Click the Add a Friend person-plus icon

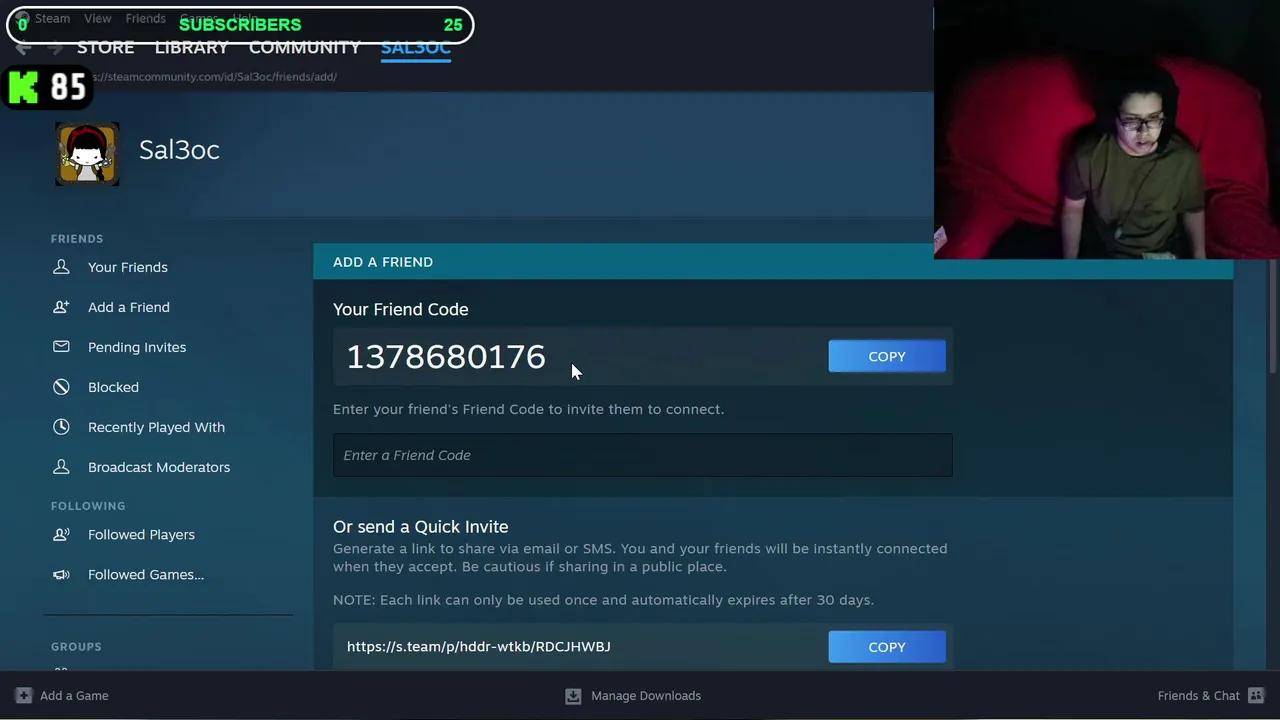[x=61, y=307]
